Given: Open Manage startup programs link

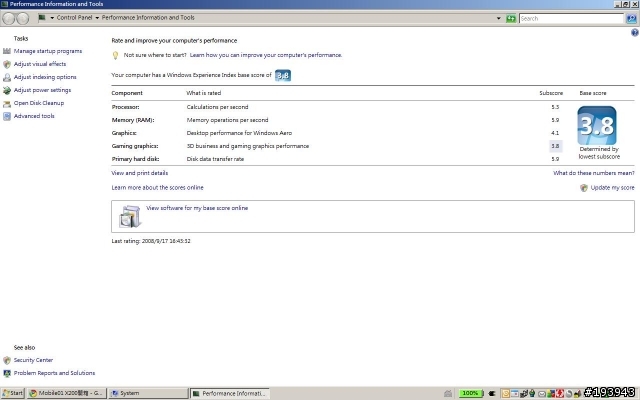Looking at the screenshot, I should point(48,51).
